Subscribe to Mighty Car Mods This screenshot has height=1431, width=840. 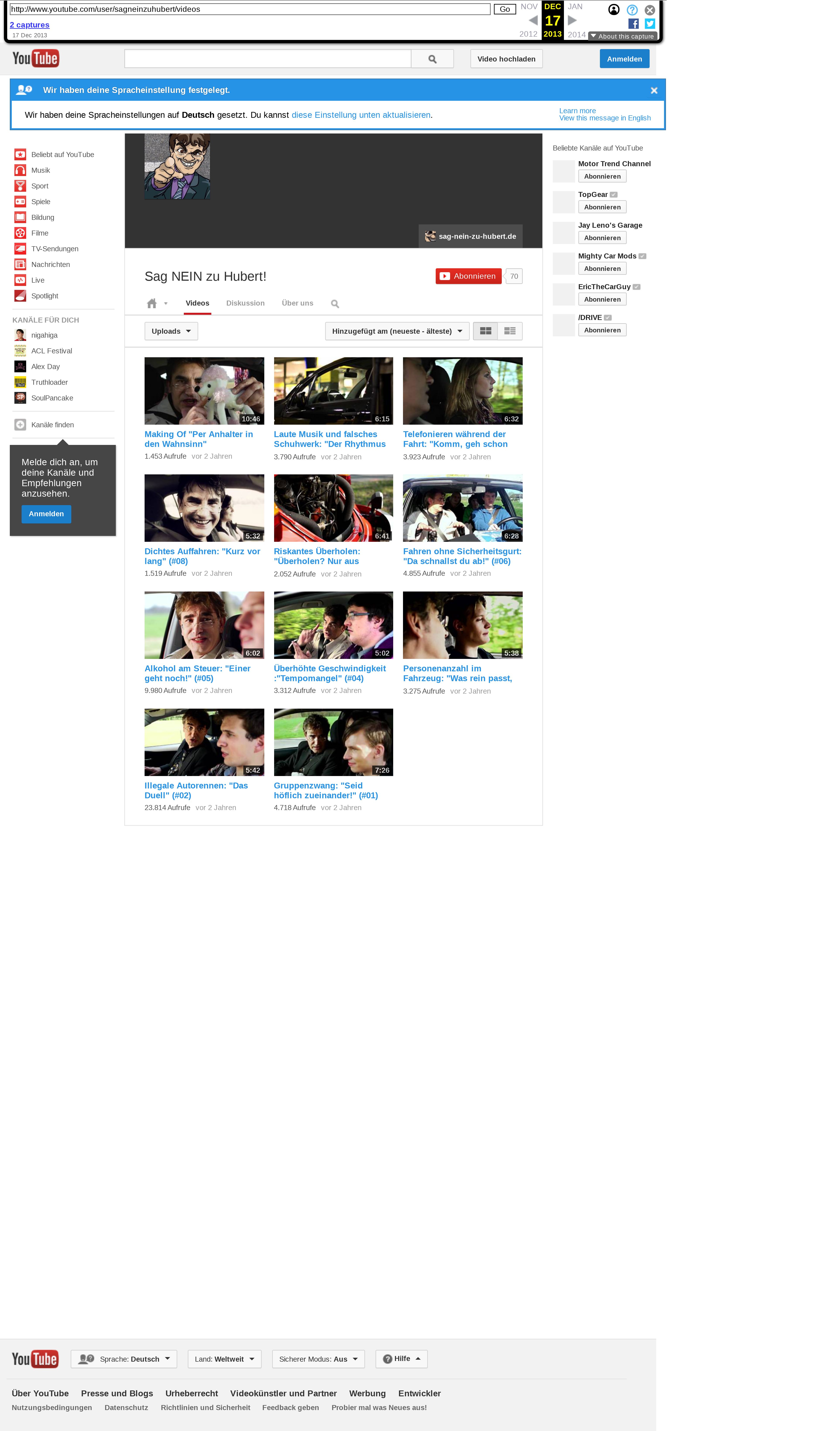[602, 268]
